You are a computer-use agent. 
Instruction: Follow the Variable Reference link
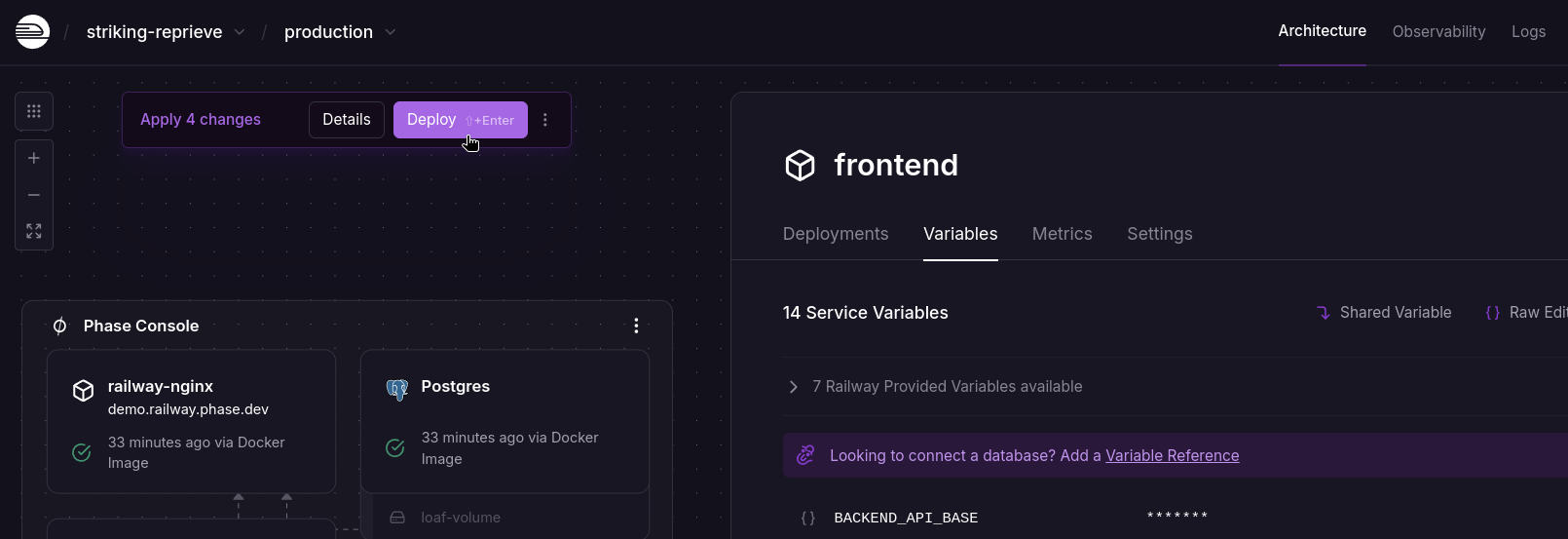pyautogui.click(x=1172, y=455)
